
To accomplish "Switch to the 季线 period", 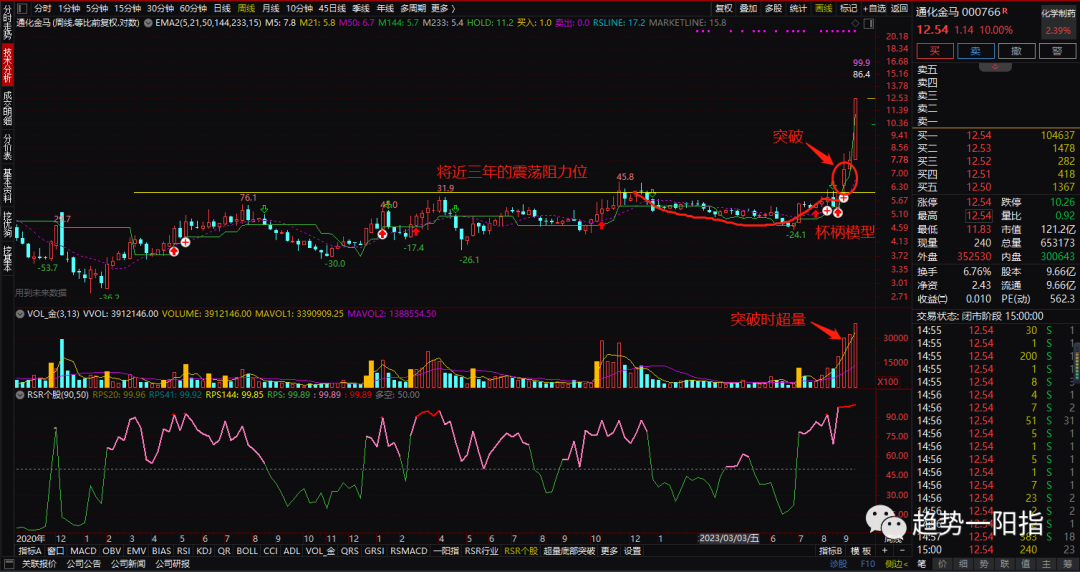I will 361,8.
